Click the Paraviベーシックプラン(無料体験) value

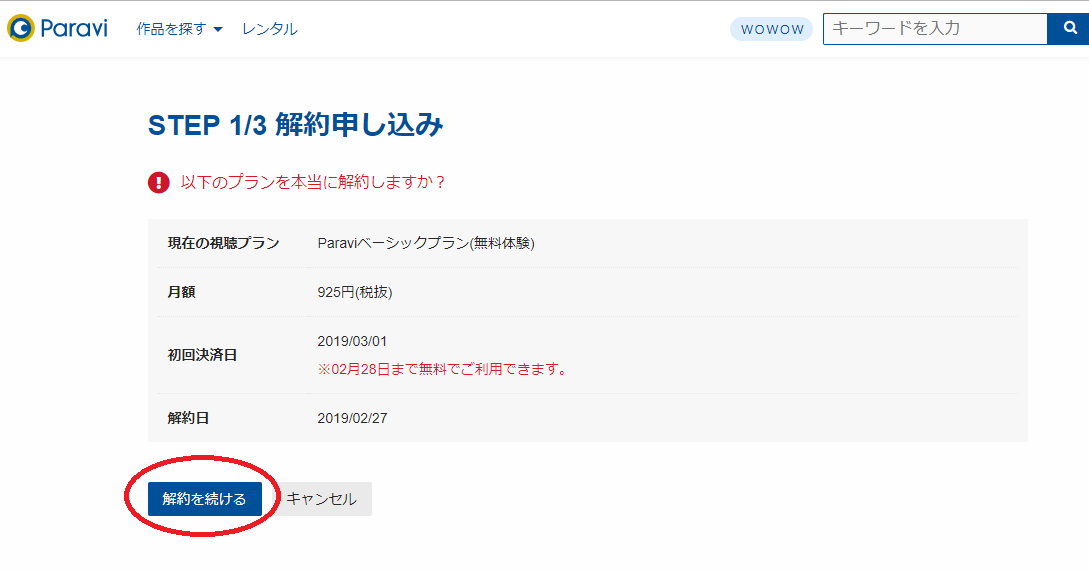pos(426,243)
